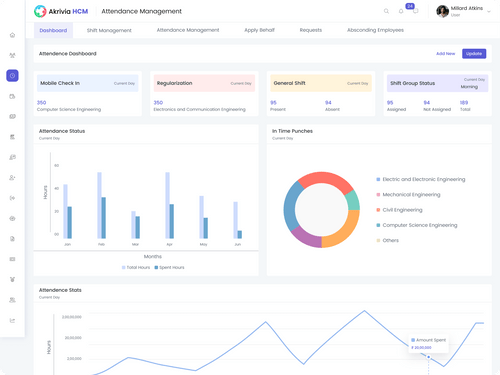Viewport: 500px width, 375px height.
Task: Click the Total Hours legend swatch
Action: click(124, 267)
